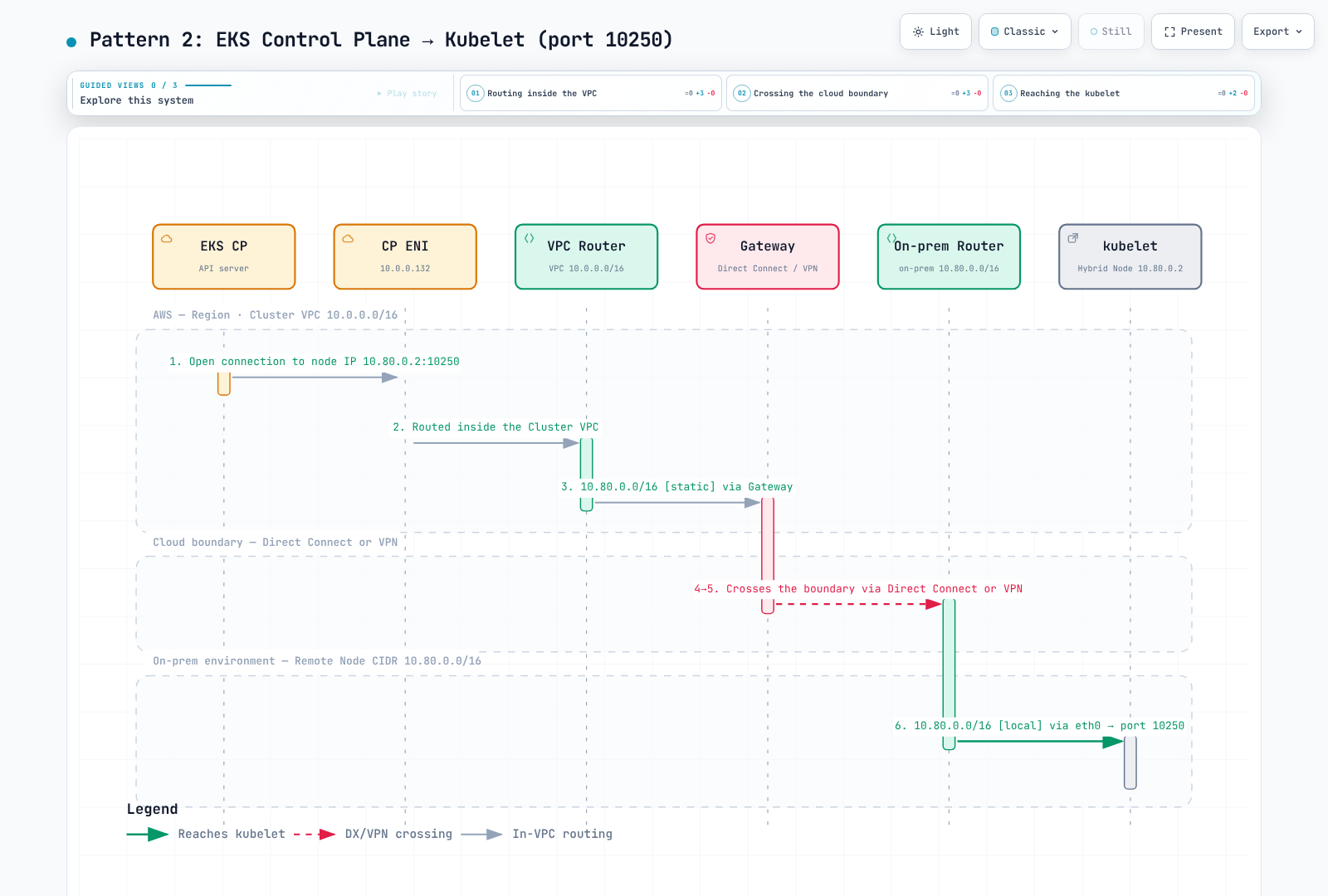Click the gray In-VPC routing legend arrow
The image size is (1328, 896).
(481, 835)
